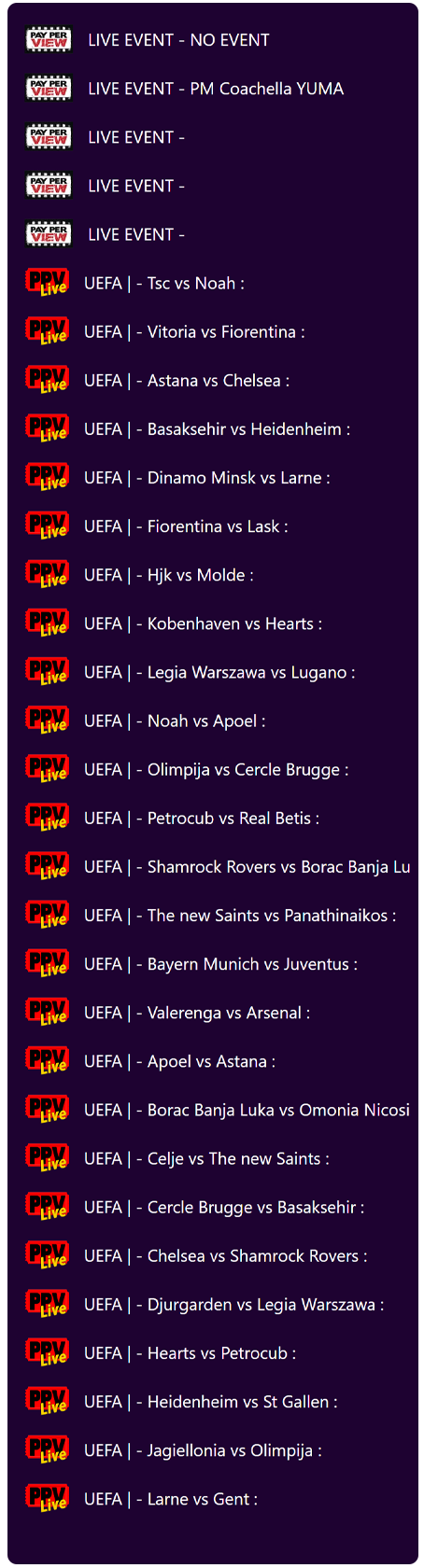
Task: Choose Chelsea vs Shamrock Rovers channel
Action: [x=213, y=1255]
